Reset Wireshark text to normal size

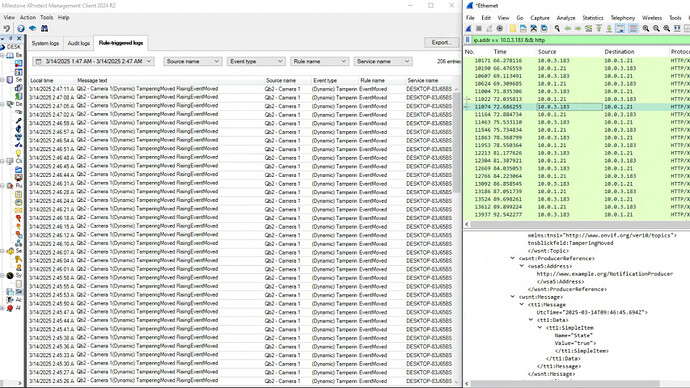667,29
